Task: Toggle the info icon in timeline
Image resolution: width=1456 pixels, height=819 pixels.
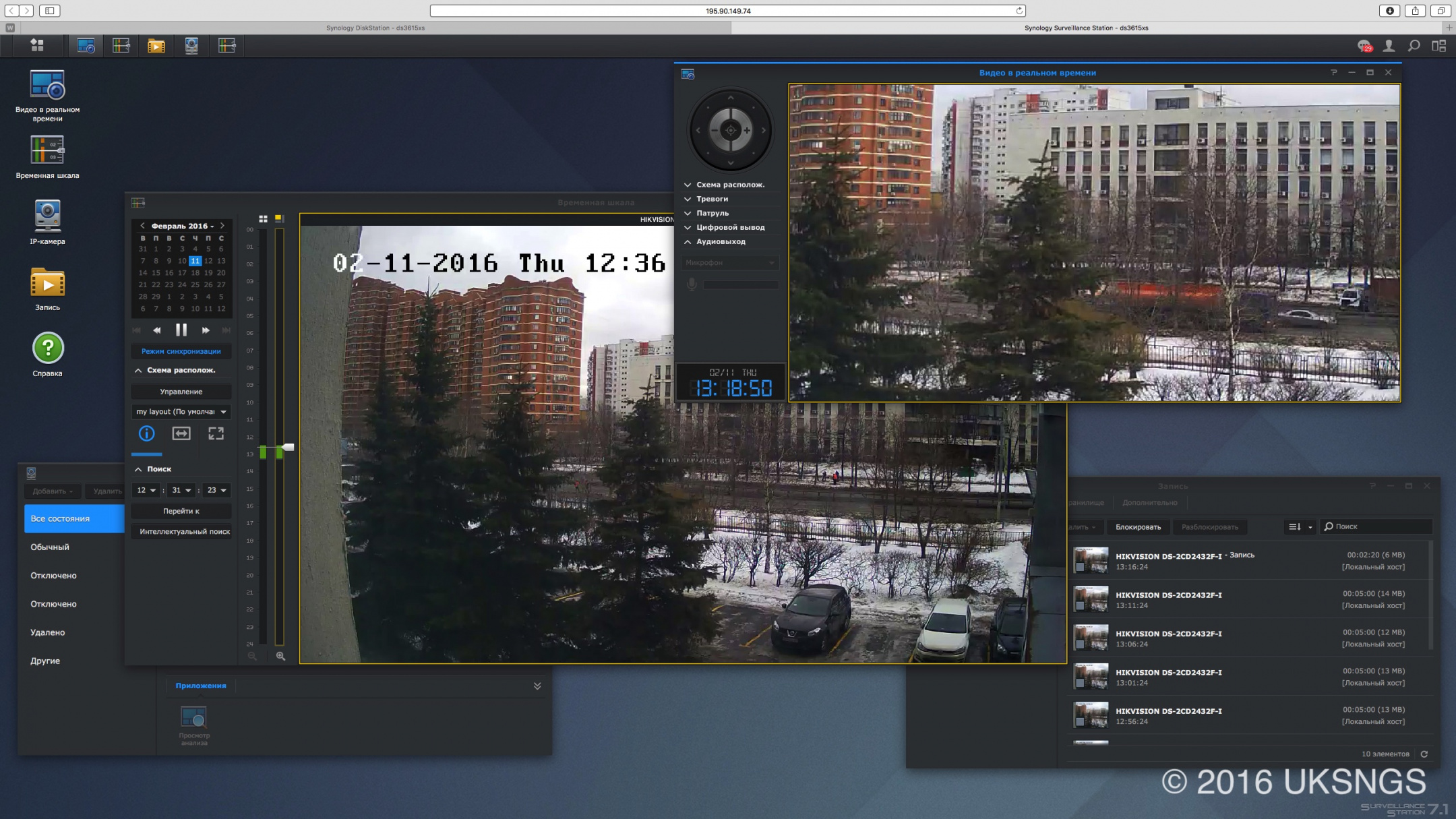Action: [146, 433]
